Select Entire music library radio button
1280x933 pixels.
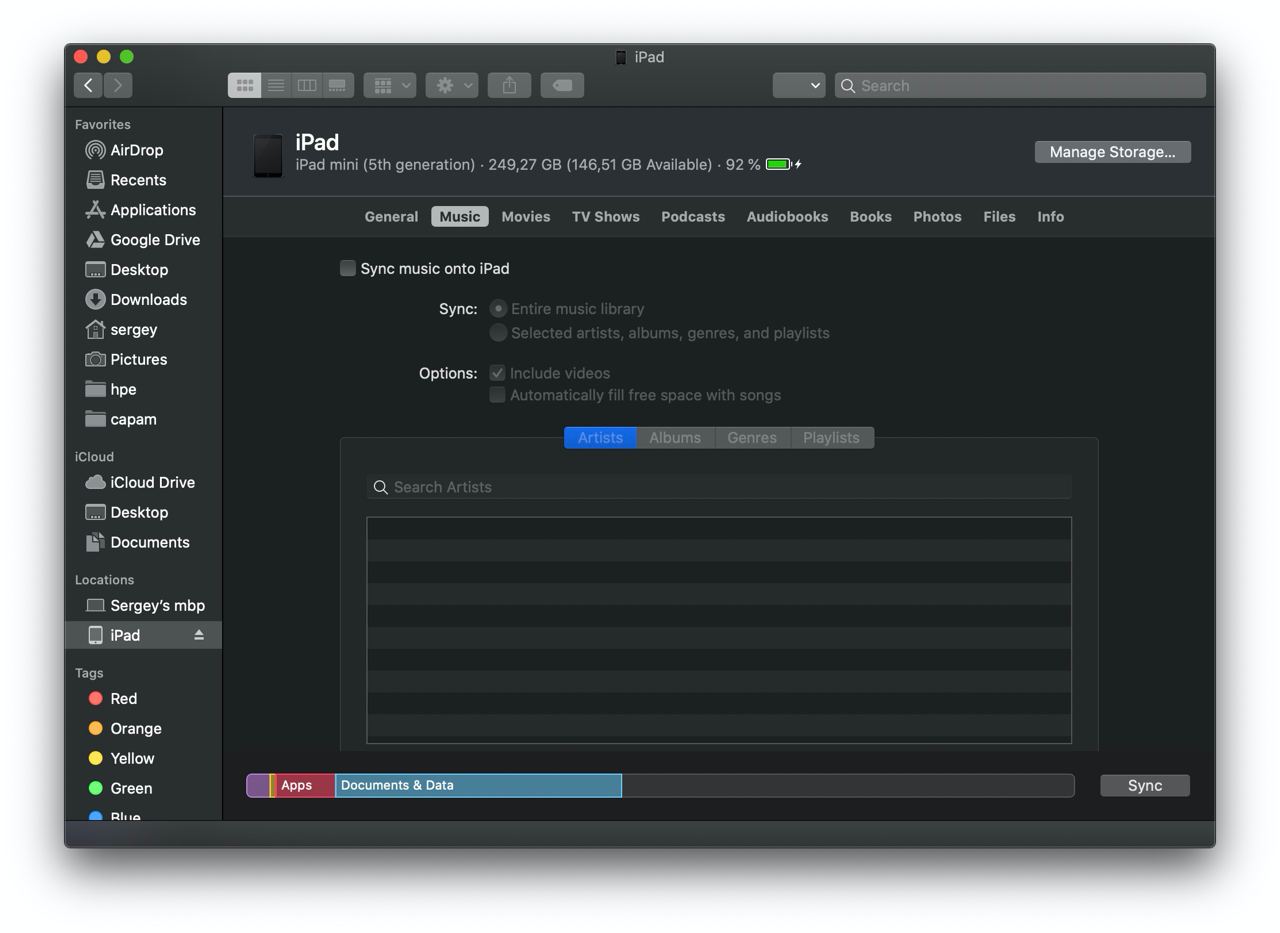pyautogui.click(x=498, y=309)
